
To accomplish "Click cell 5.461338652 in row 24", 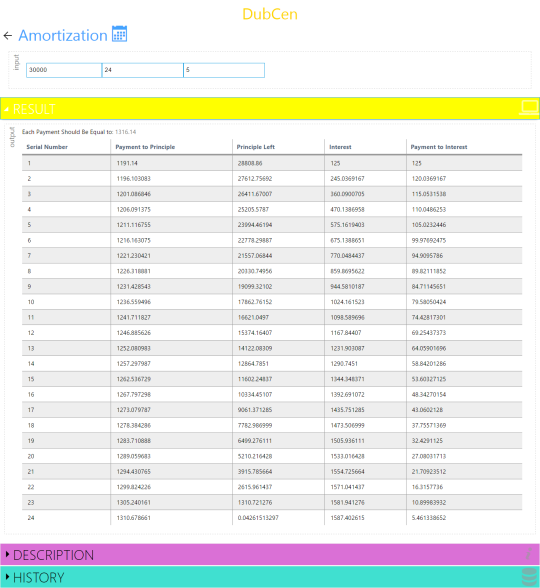I will (429, 518).
